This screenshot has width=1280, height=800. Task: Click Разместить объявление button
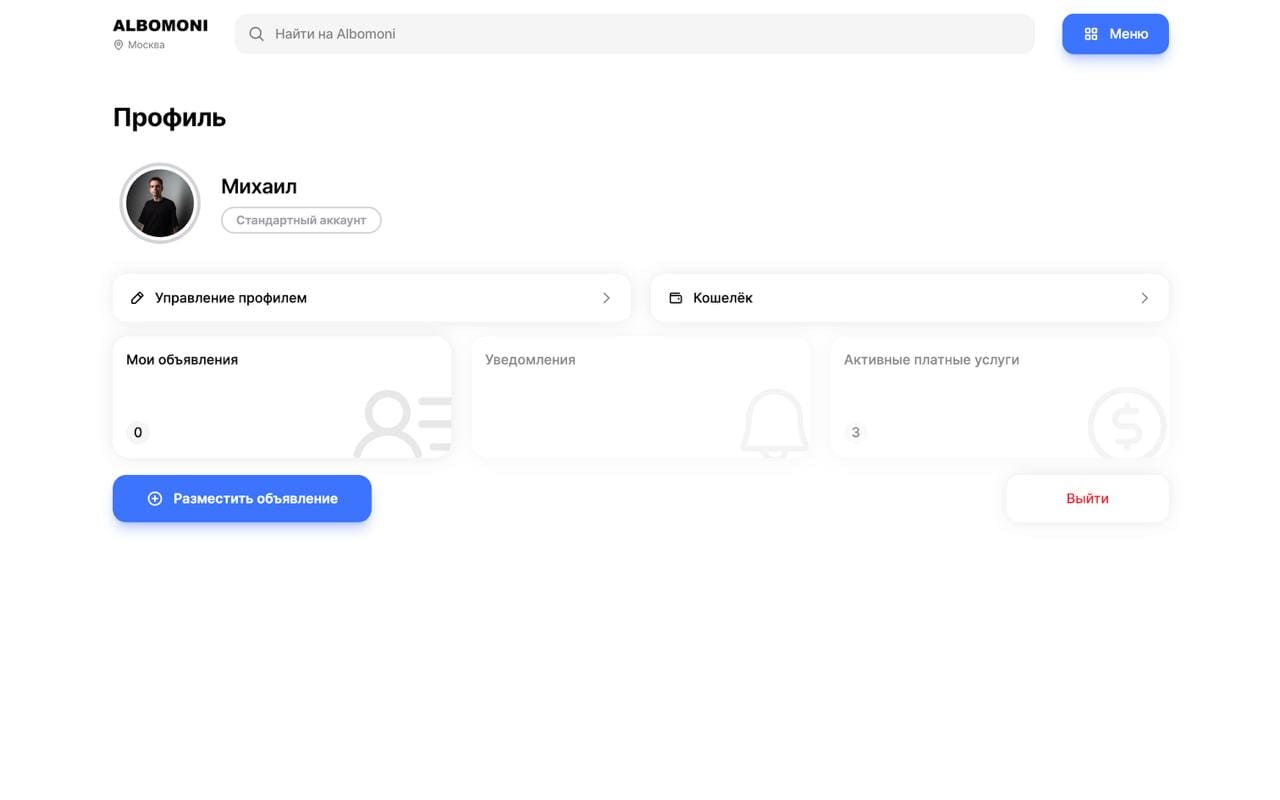[242, 498]
